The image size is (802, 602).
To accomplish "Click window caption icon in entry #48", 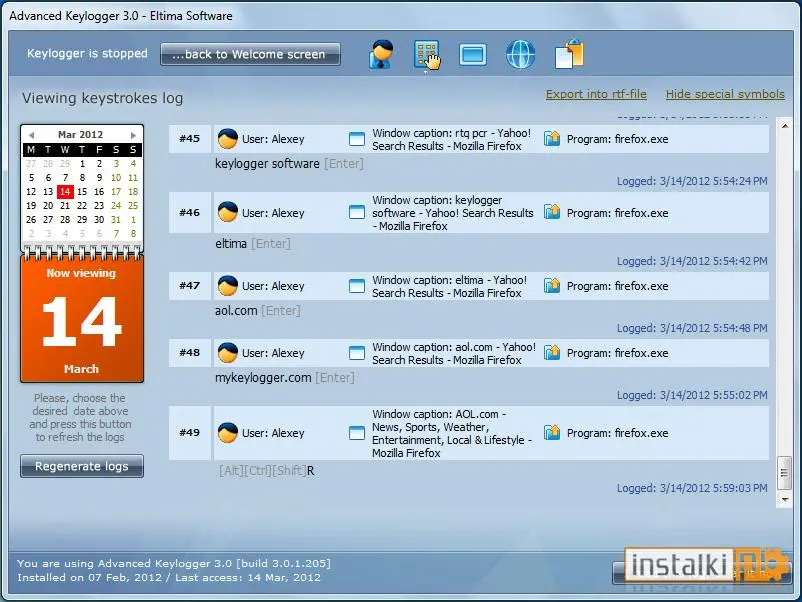I will [x=357, y=352].
